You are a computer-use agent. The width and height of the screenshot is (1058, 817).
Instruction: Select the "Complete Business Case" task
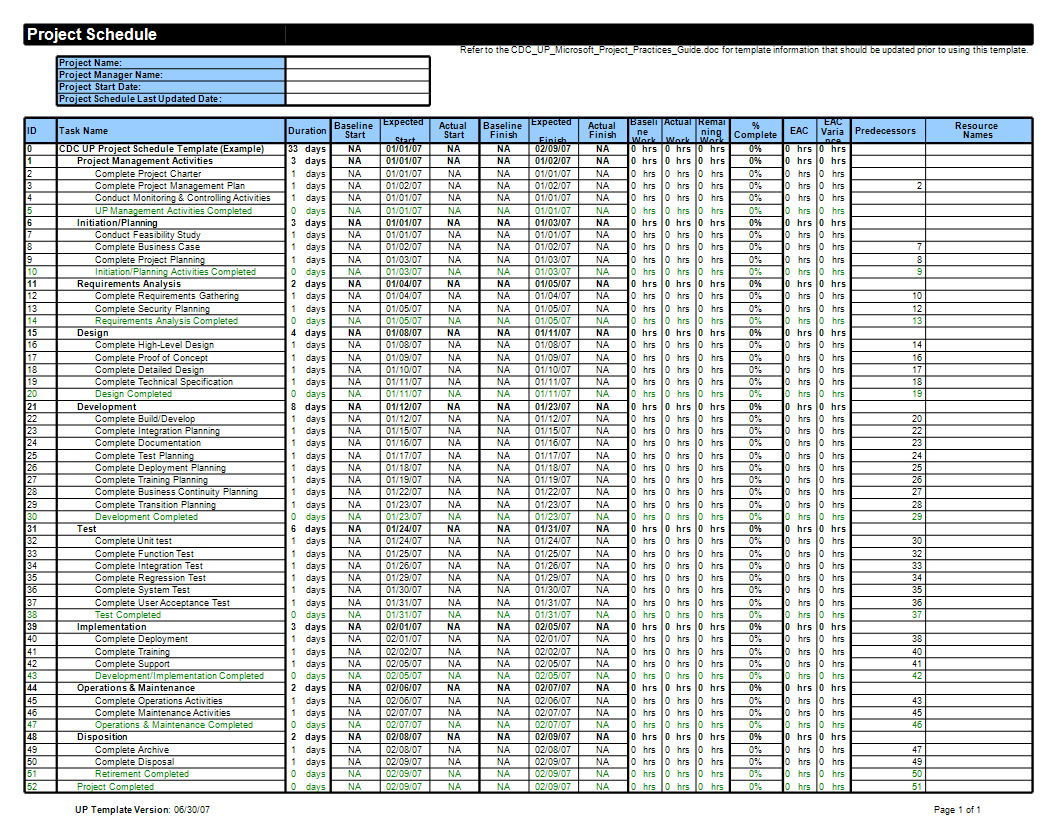(147, 247)
